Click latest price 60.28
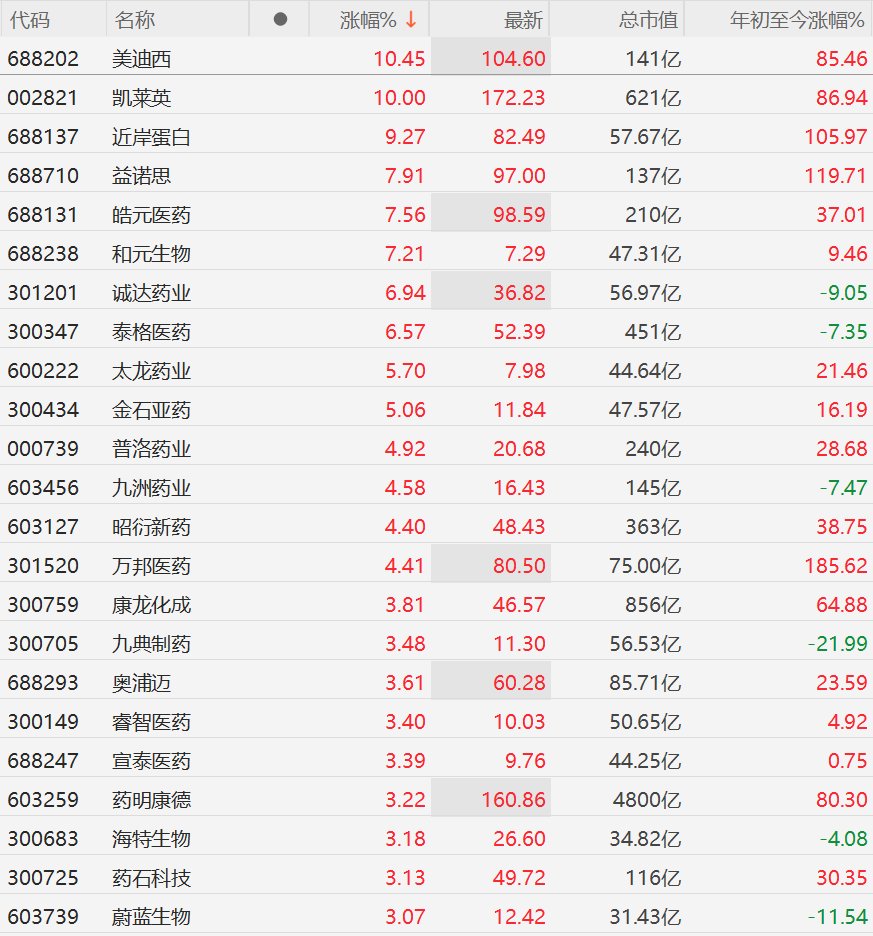Screen dimensions: 873x936 (x=519, y=682)
